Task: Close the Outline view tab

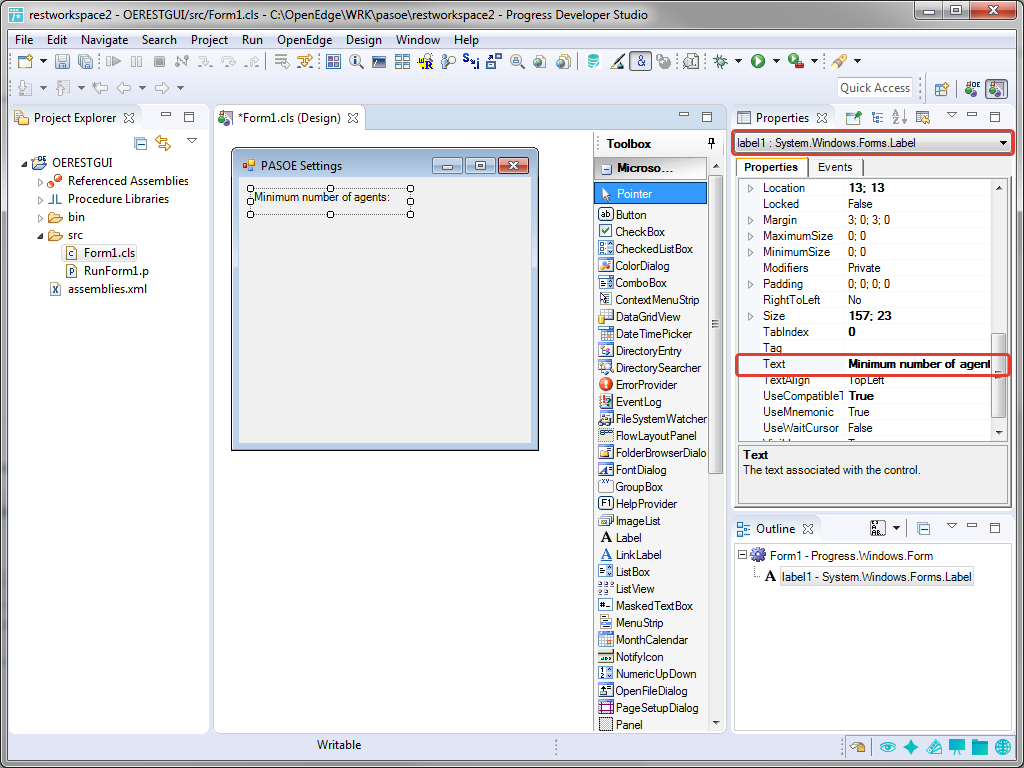Action: (x=808, y=528)
